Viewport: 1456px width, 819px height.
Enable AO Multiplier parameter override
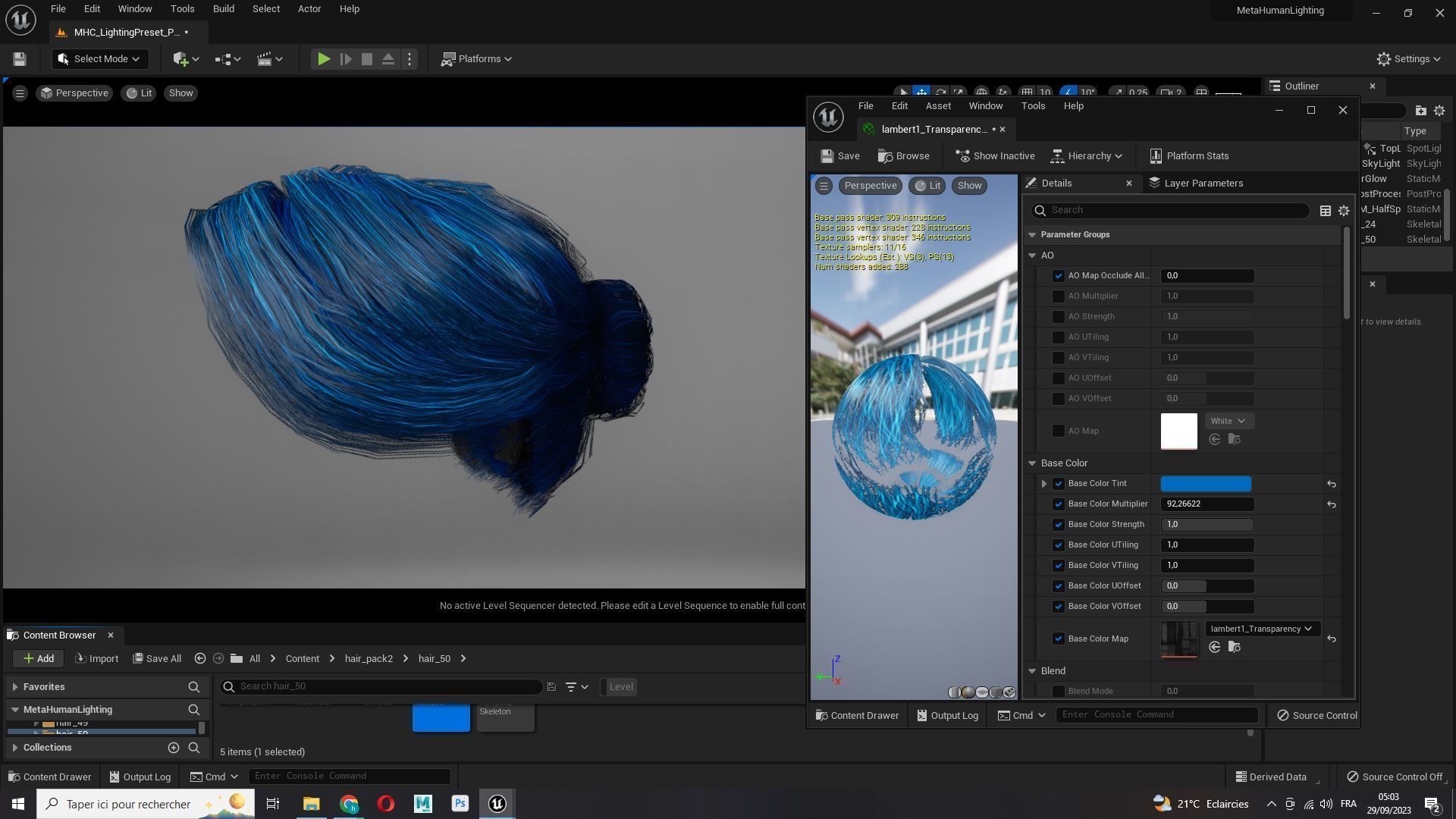click(1059, 297)
